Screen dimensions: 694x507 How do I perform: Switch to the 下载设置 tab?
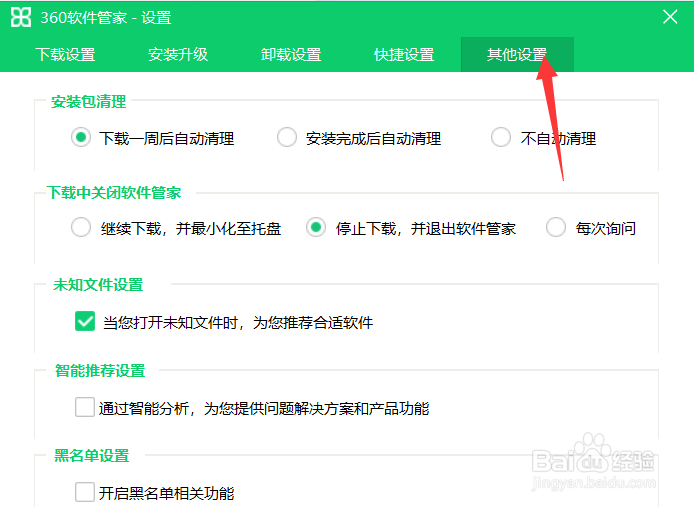tap(66, 54)
